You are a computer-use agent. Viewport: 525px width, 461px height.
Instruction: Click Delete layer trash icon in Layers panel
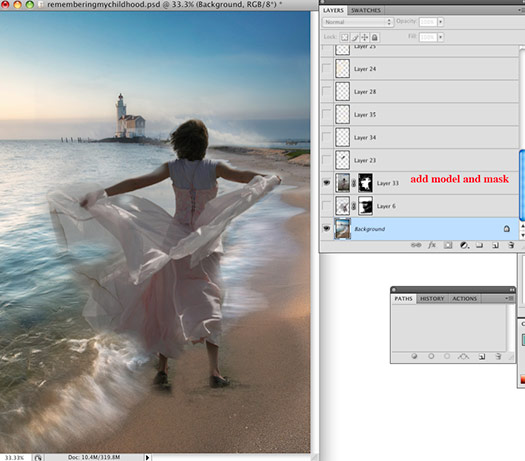click(511, 245)
